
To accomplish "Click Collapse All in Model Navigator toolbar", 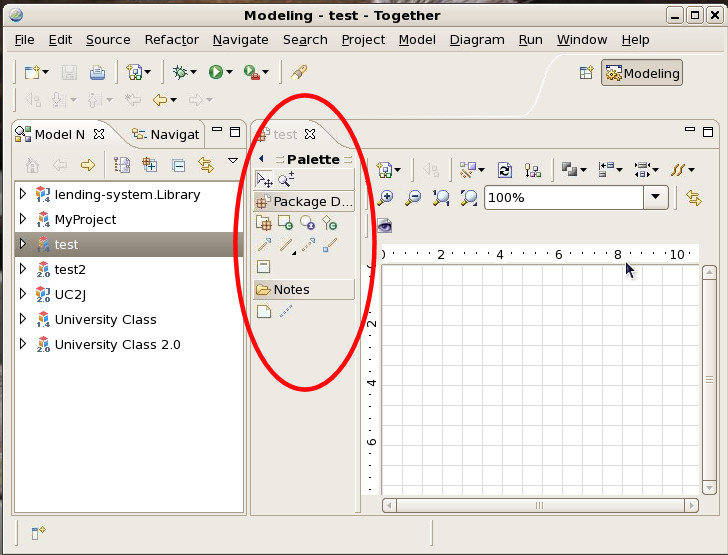I will (x=178, y=165).
